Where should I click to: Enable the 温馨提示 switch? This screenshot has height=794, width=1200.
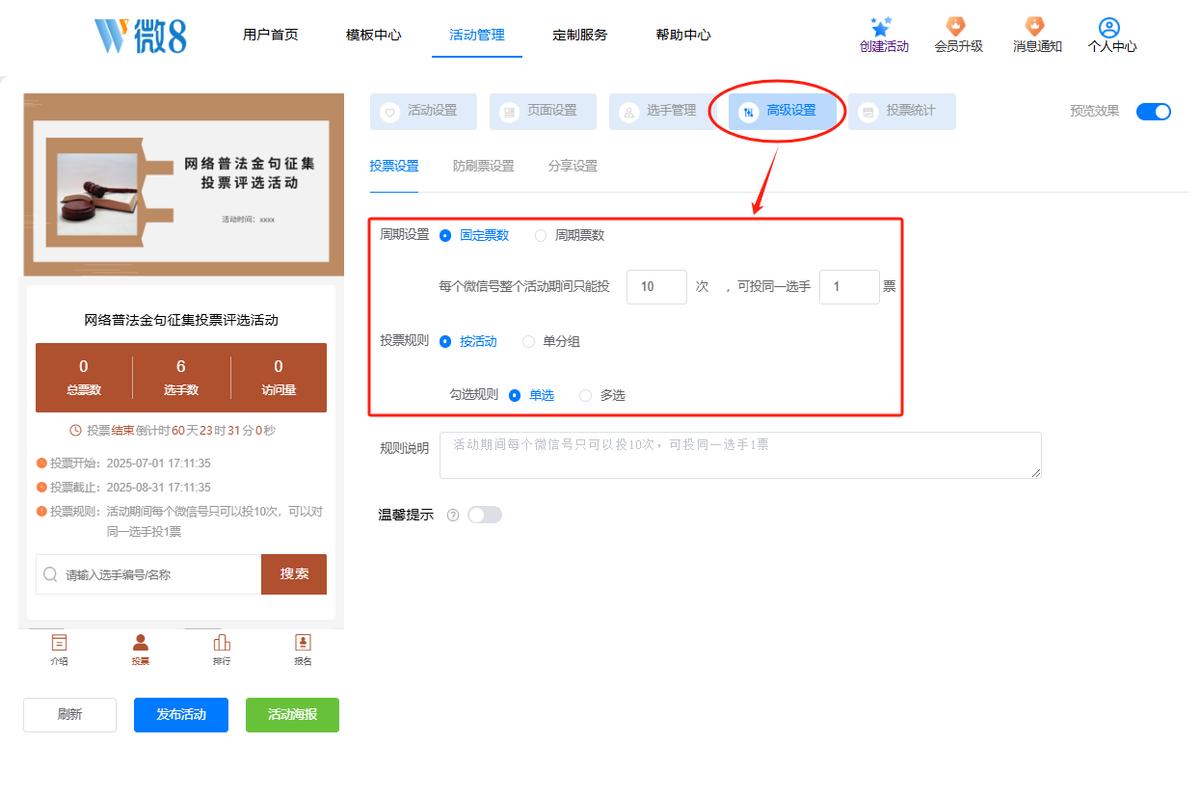tap(484, 515)
